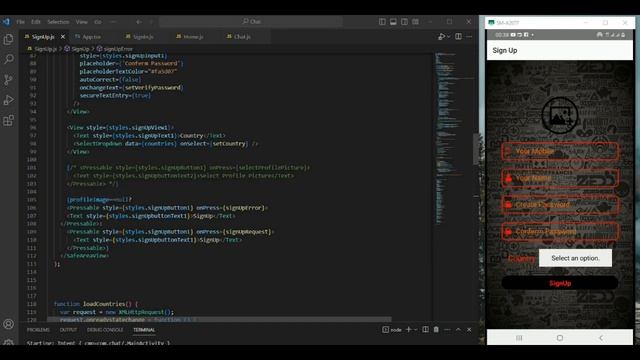Toggle the secondary side bar layout icon

point(404,22)
